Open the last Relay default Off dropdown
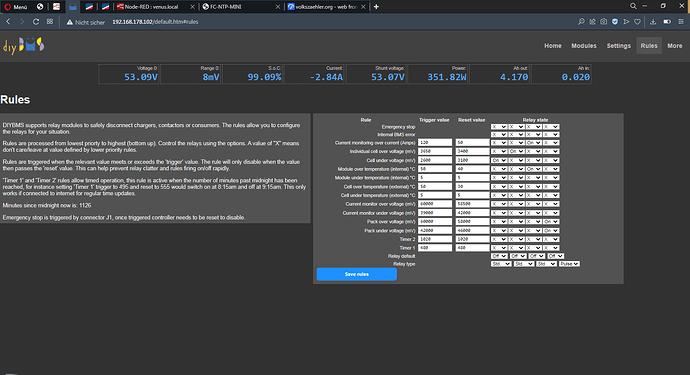 point(556,256)
